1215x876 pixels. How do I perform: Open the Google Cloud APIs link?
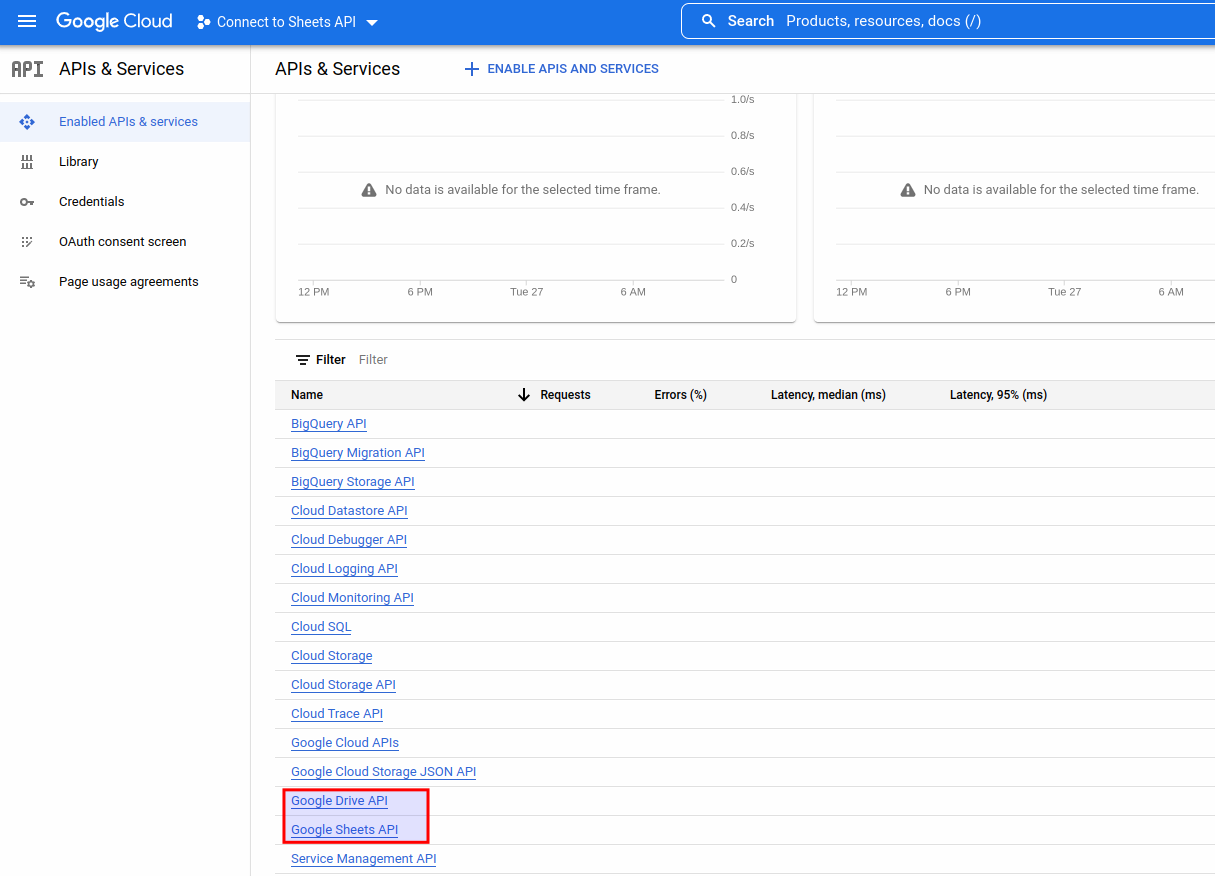(345, 743)
